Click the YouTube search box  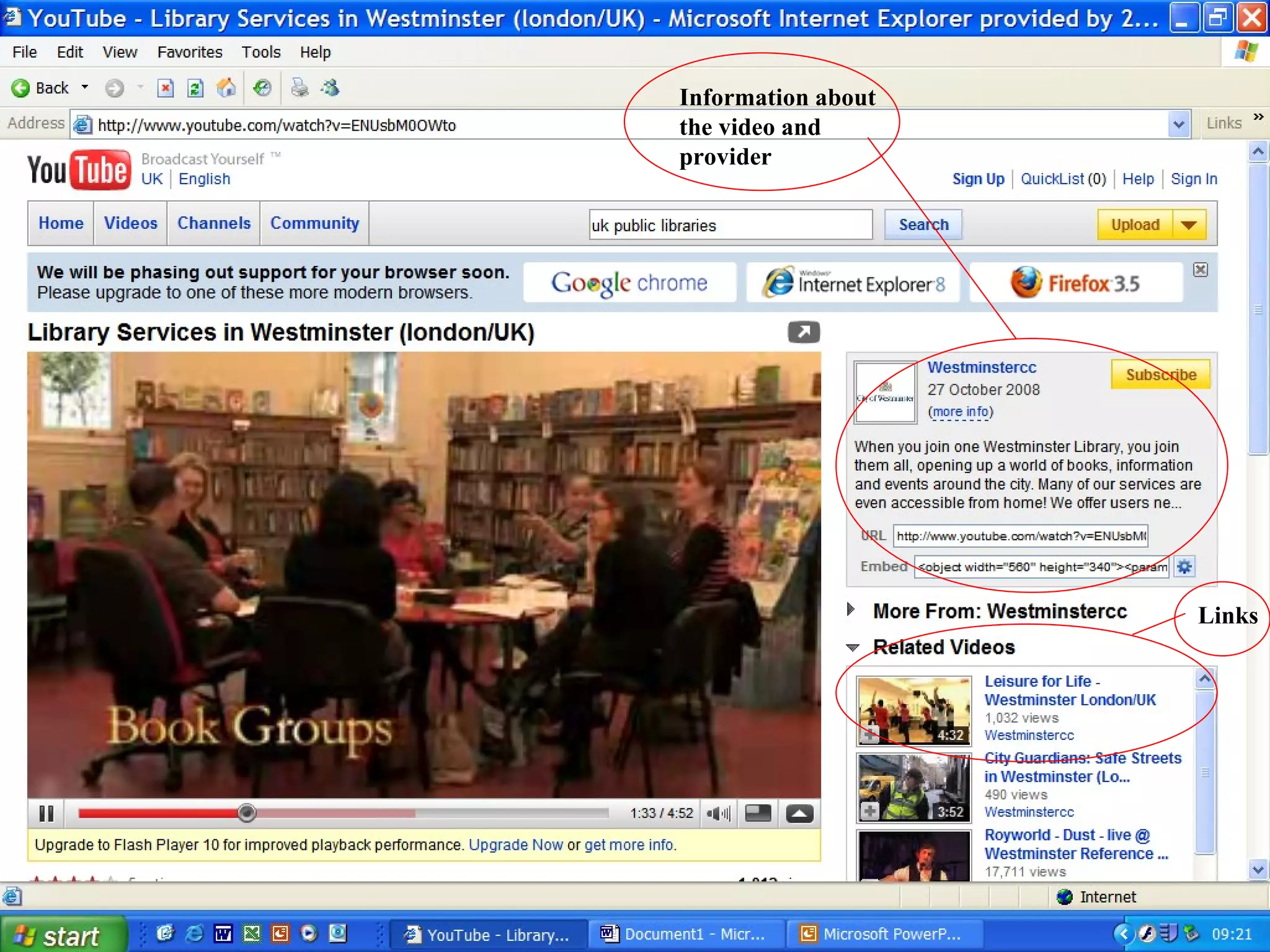click(730, 224)
